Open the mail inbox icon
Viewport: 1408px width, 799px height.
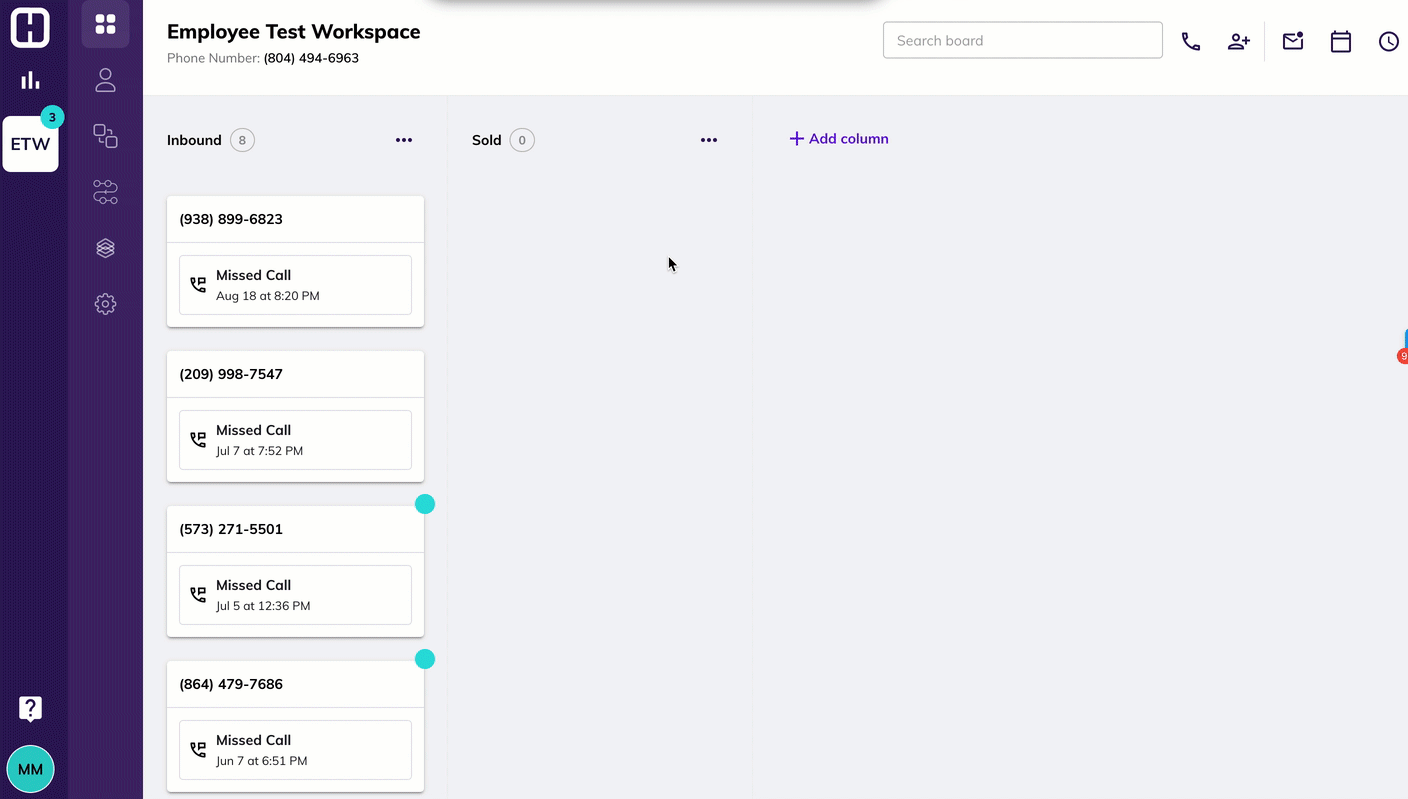[x=1293, y=41]
